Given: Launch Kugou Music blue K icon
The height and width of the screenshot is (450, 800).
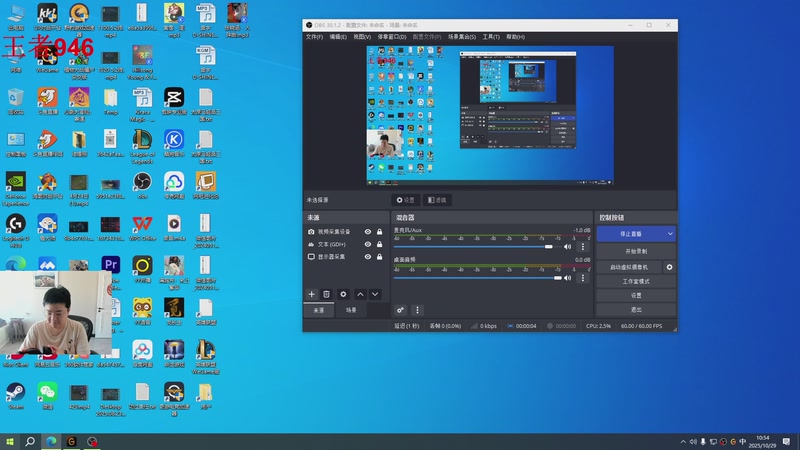Looking at the screenshot, I should coord(174,142).
